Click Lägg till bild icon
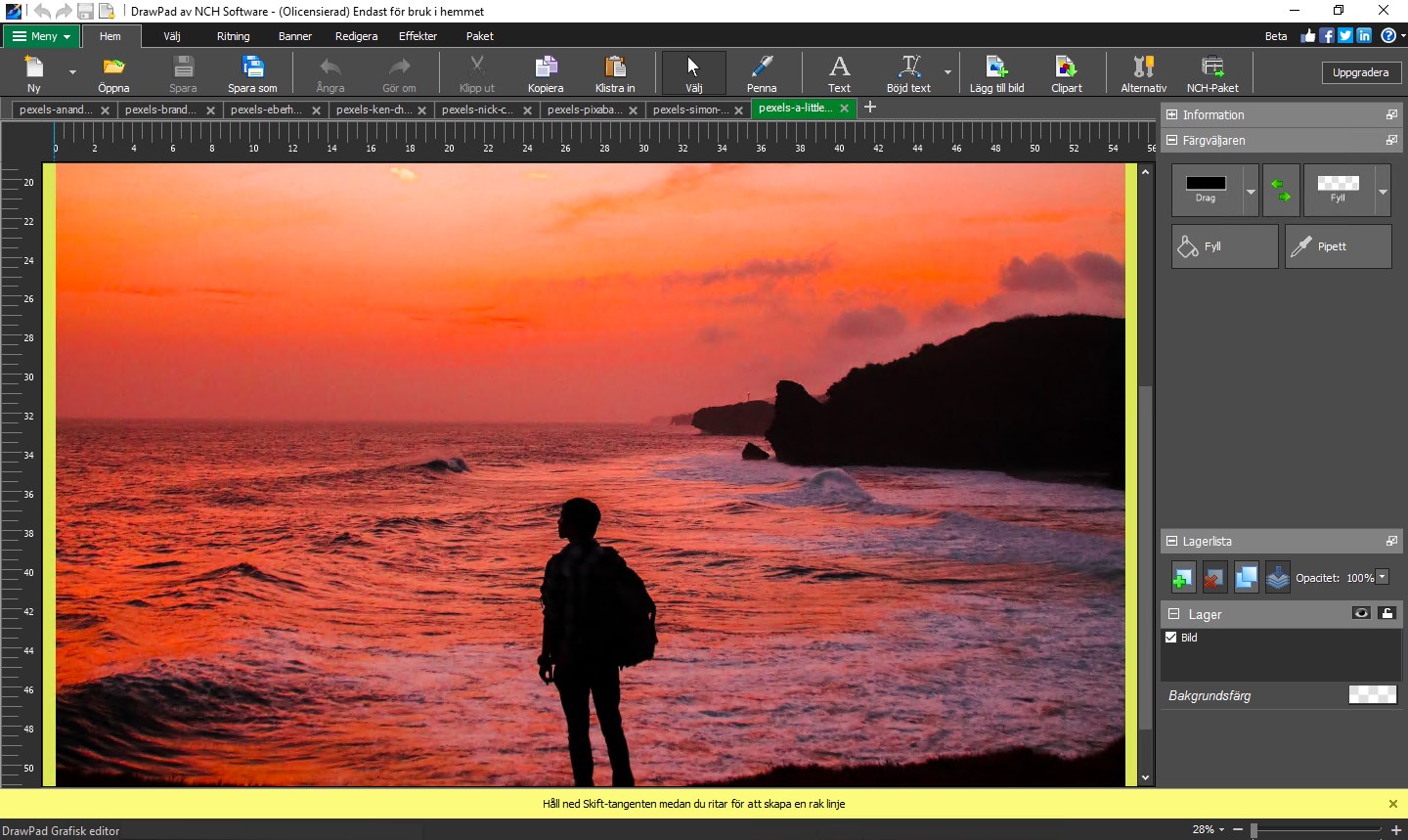This screenshot has width=1408, height=840. click(x=996, y=67)
